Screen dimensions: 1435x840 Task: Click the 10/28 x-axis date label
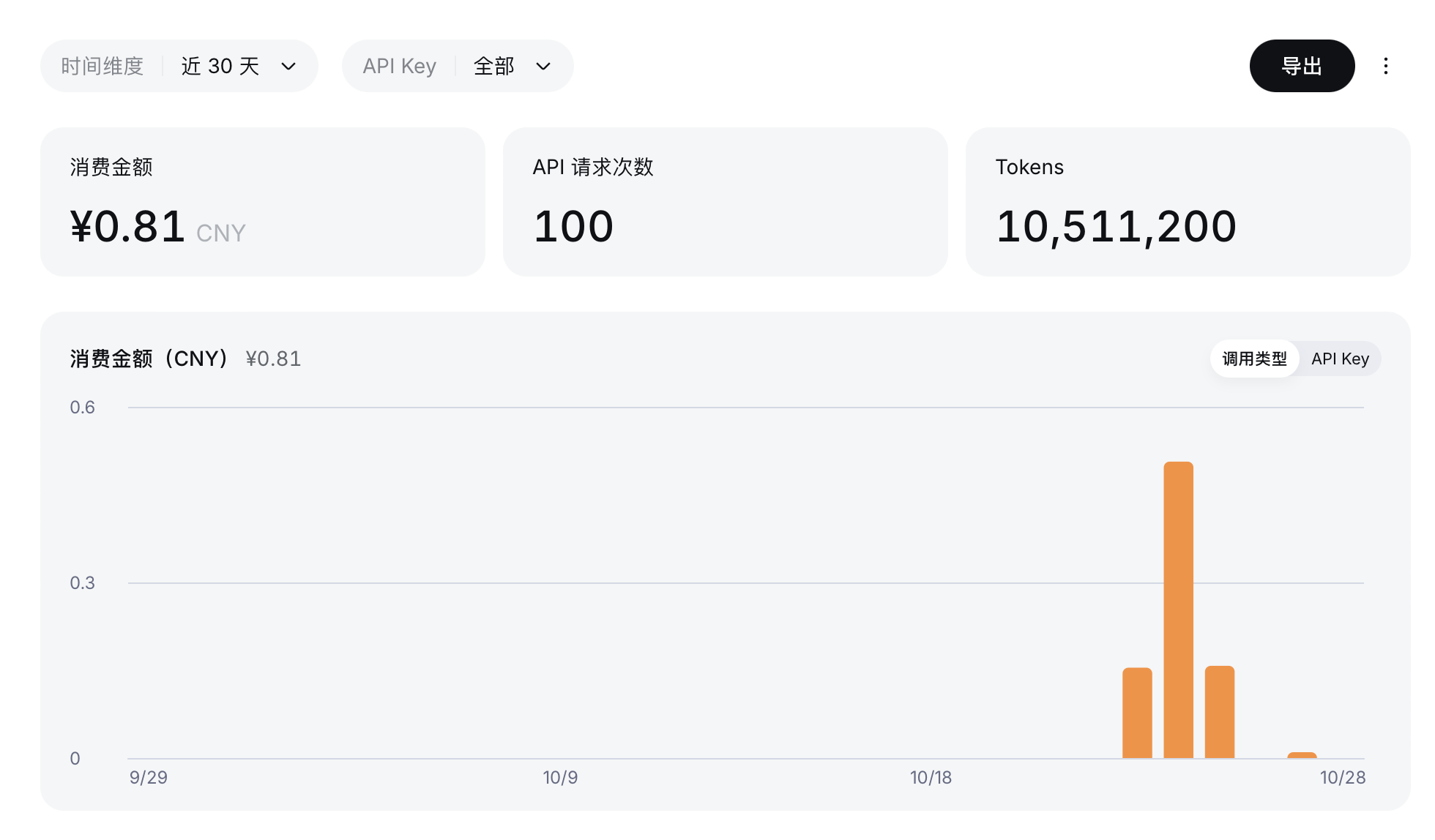tap(1343, 778)
